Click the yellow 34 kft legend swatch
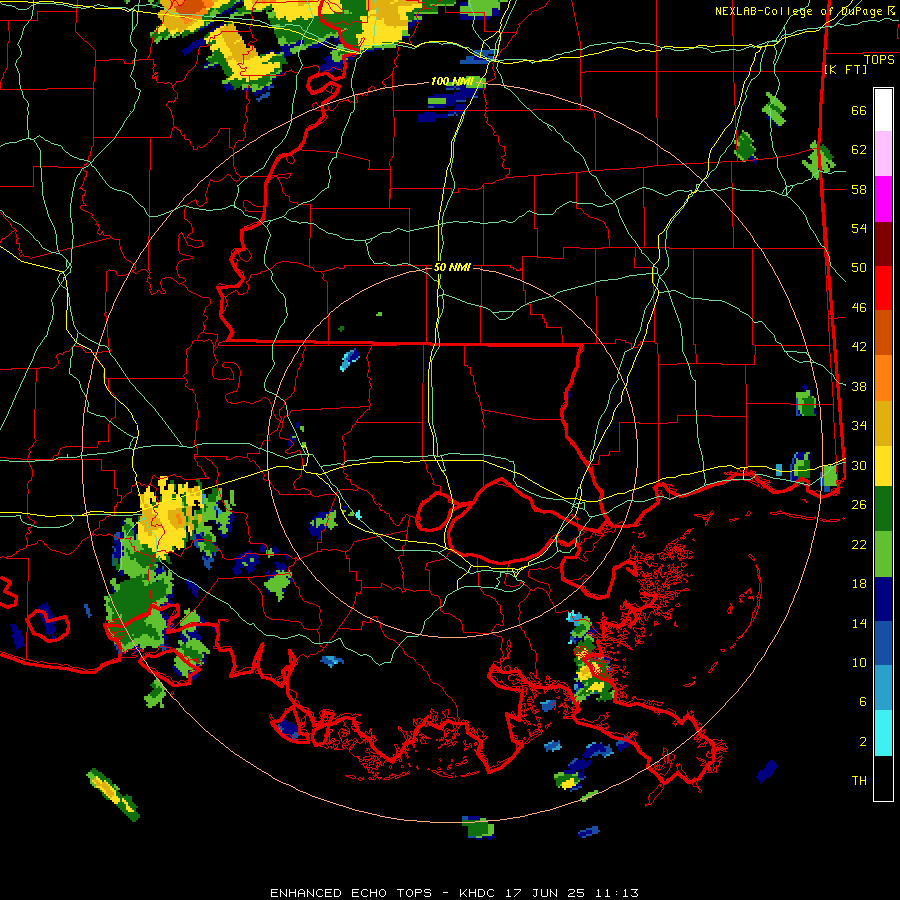 [883, 465]
